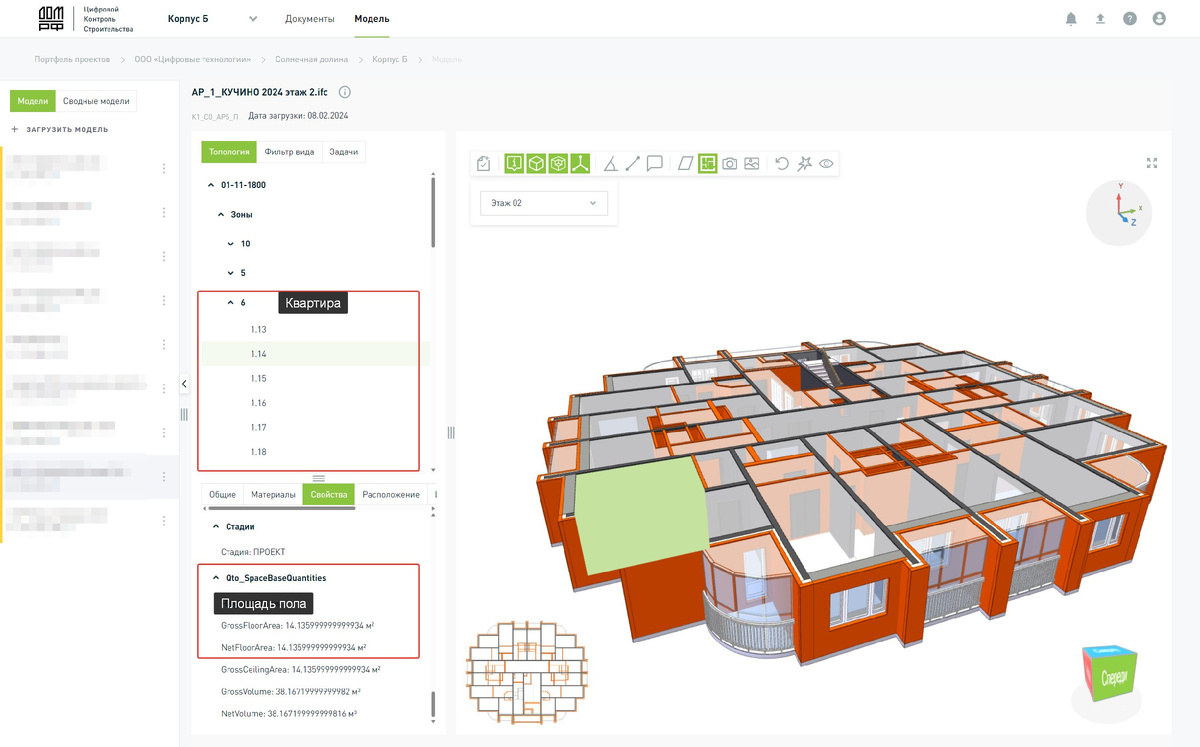Go to ООО «Цифровые технологии» breadcrumb
Screen dimensions: 1200x747
click(193, 60)
